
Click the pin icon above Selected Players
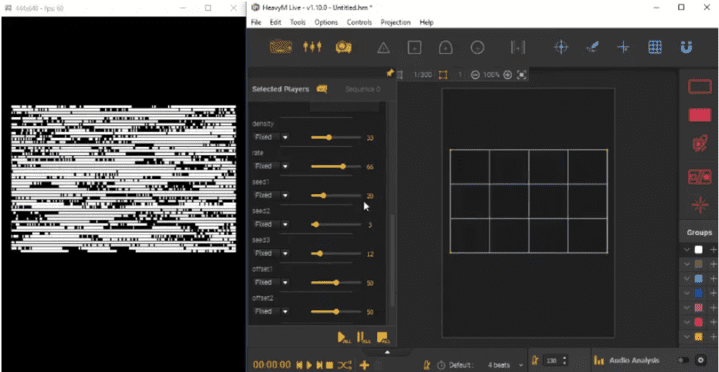390,73
